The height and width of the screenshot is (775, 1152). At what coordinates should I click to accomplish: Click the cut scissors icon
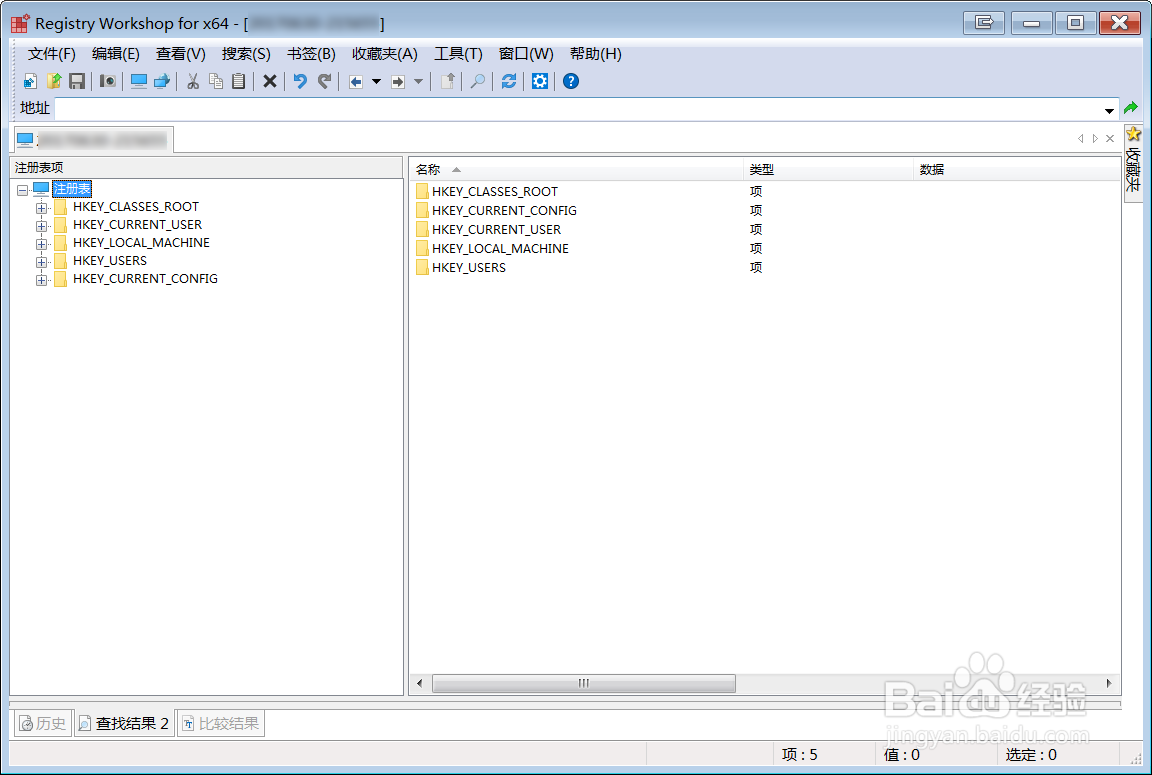coord(193,82)
